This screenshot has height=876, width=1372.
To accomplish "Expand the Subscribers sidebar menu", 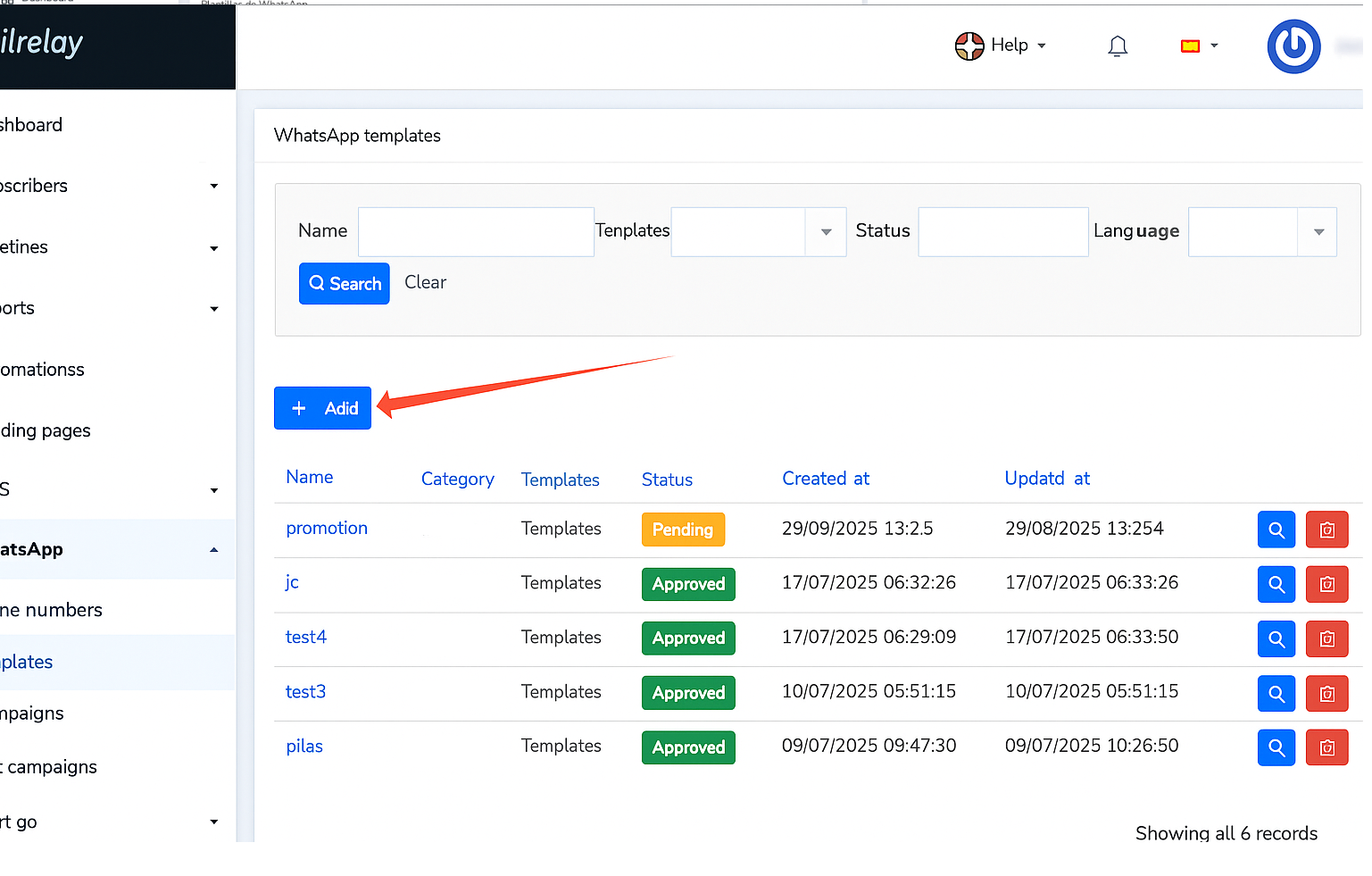I will tap(116, 186).
